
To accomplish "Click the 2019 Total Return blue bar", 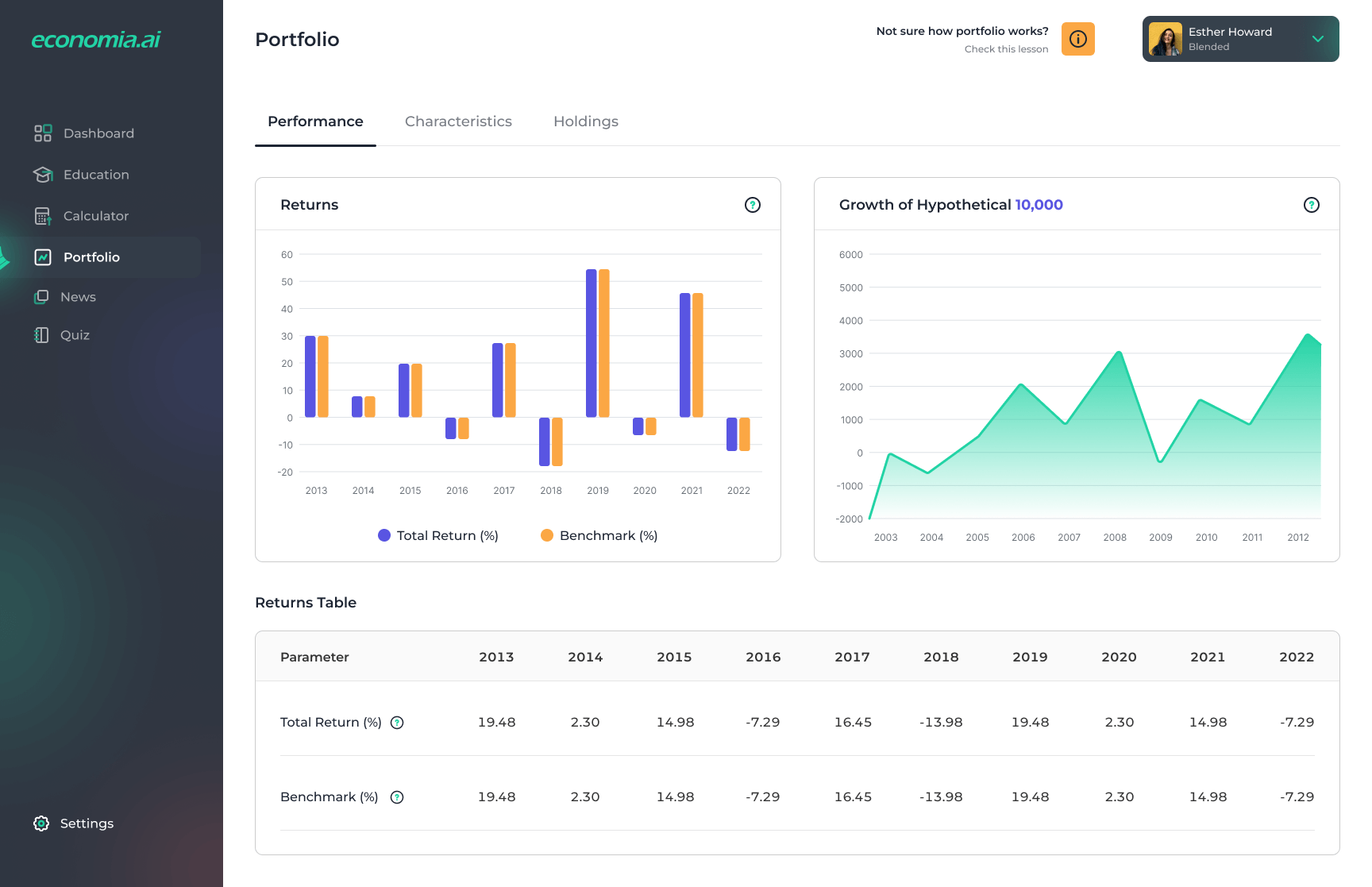I will tap(592, 343).
